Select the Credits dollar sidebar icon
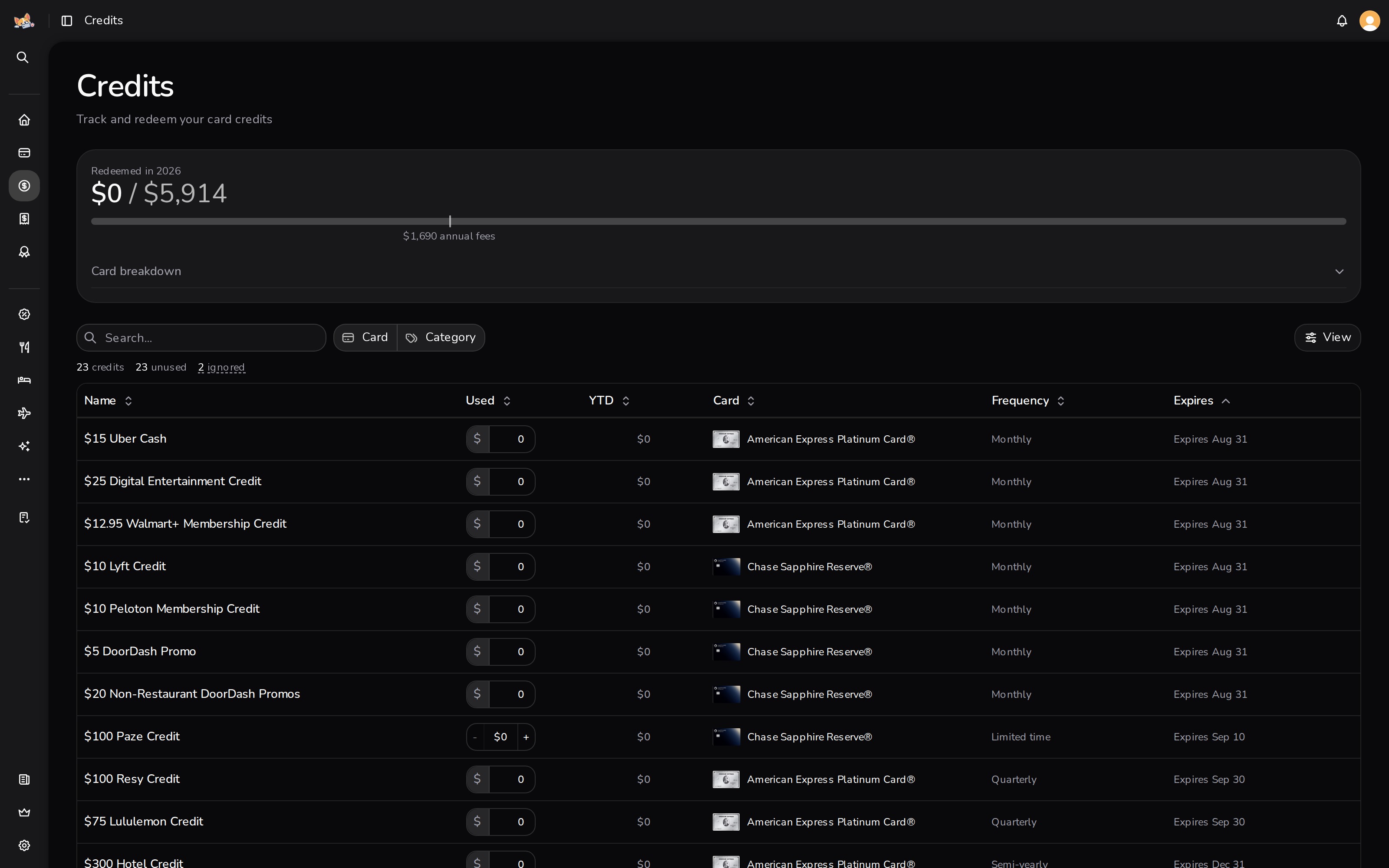This screenshot has width=1389, height=868. tap(24, 185)
